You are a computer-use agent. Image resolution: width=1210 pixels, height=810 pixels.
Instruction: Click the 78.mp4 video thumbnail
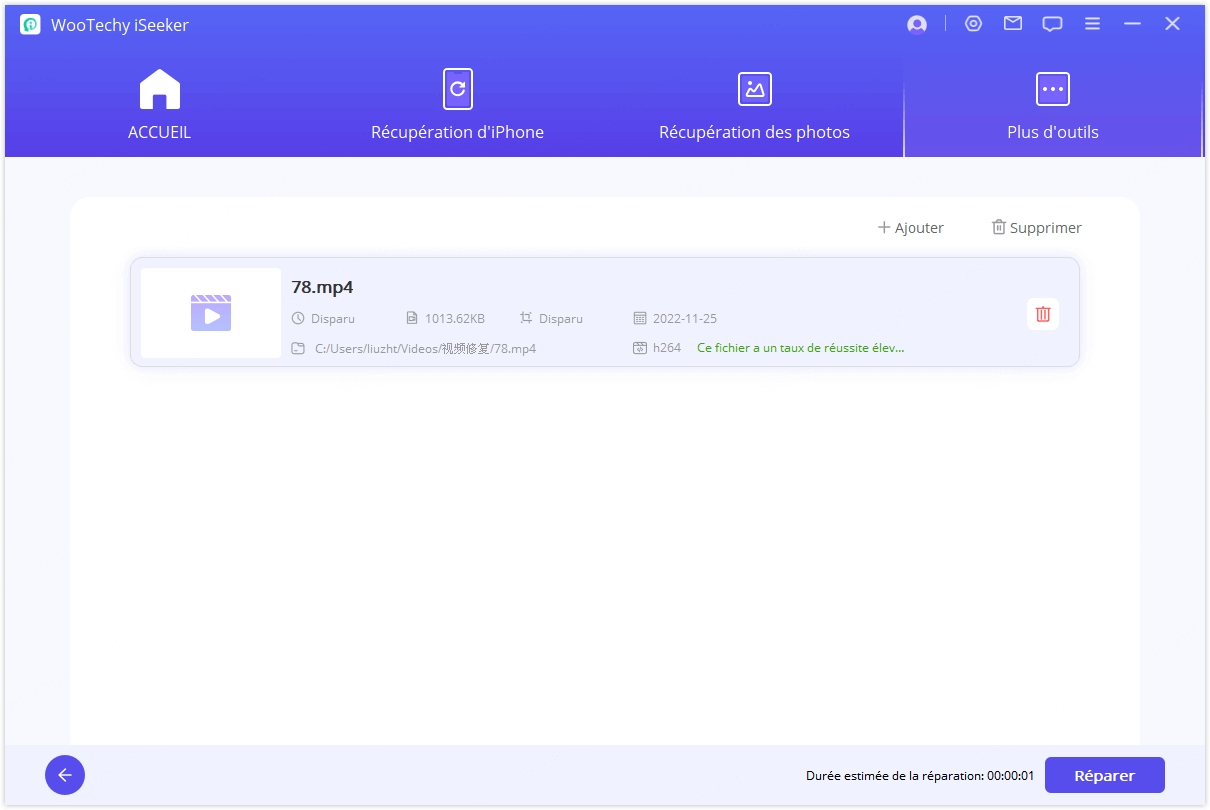click(x=211, y=313)
